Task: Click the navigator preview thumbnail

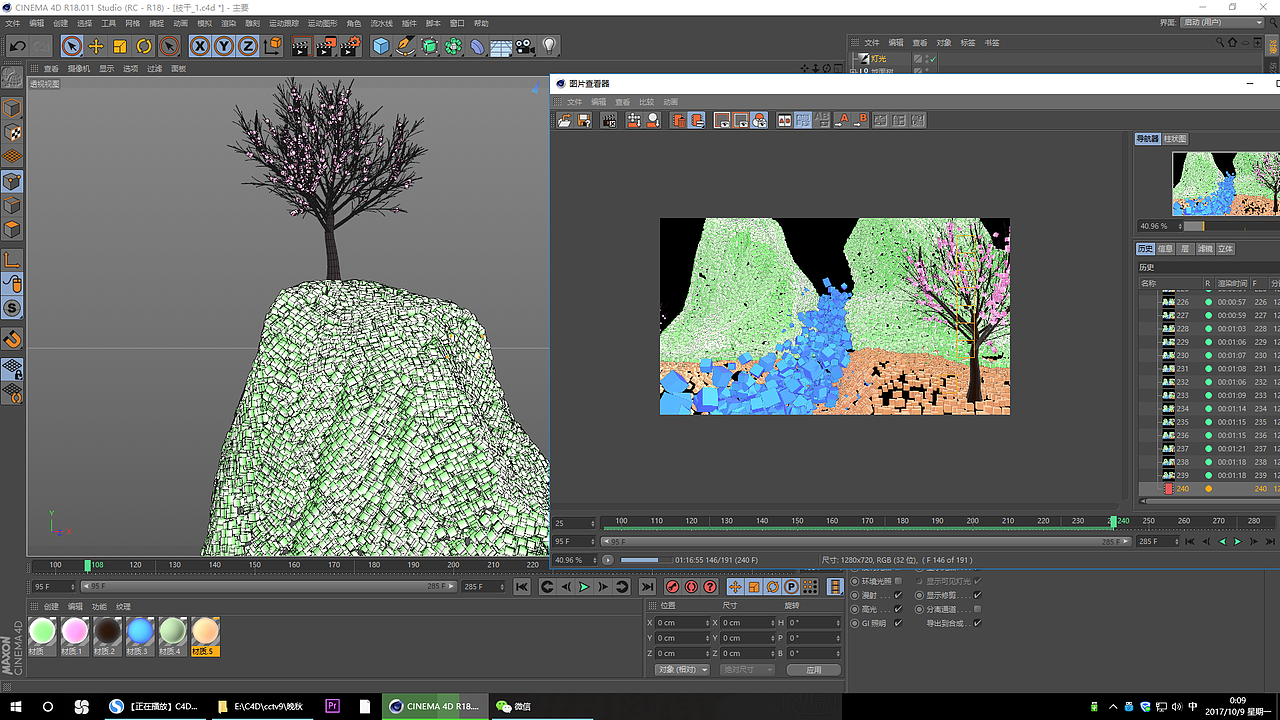Action: tap(1226, 183)
